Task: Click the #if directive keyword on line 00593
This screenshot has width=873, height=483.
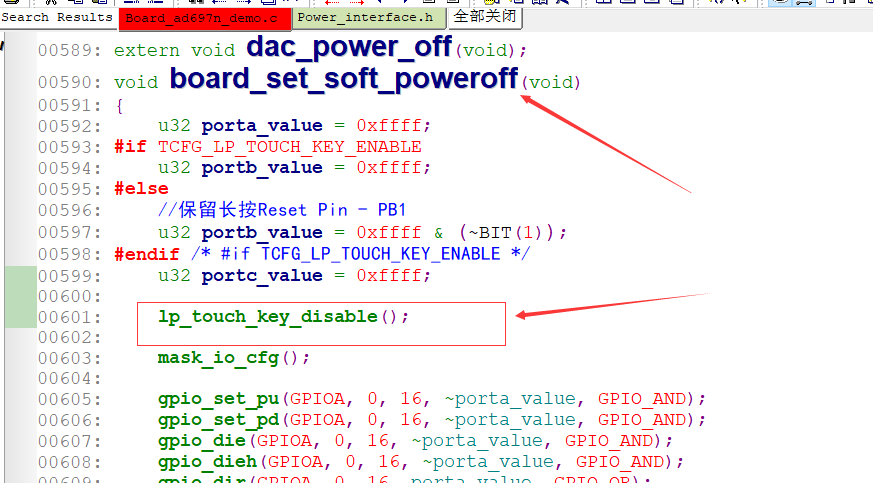Action: 130,147
